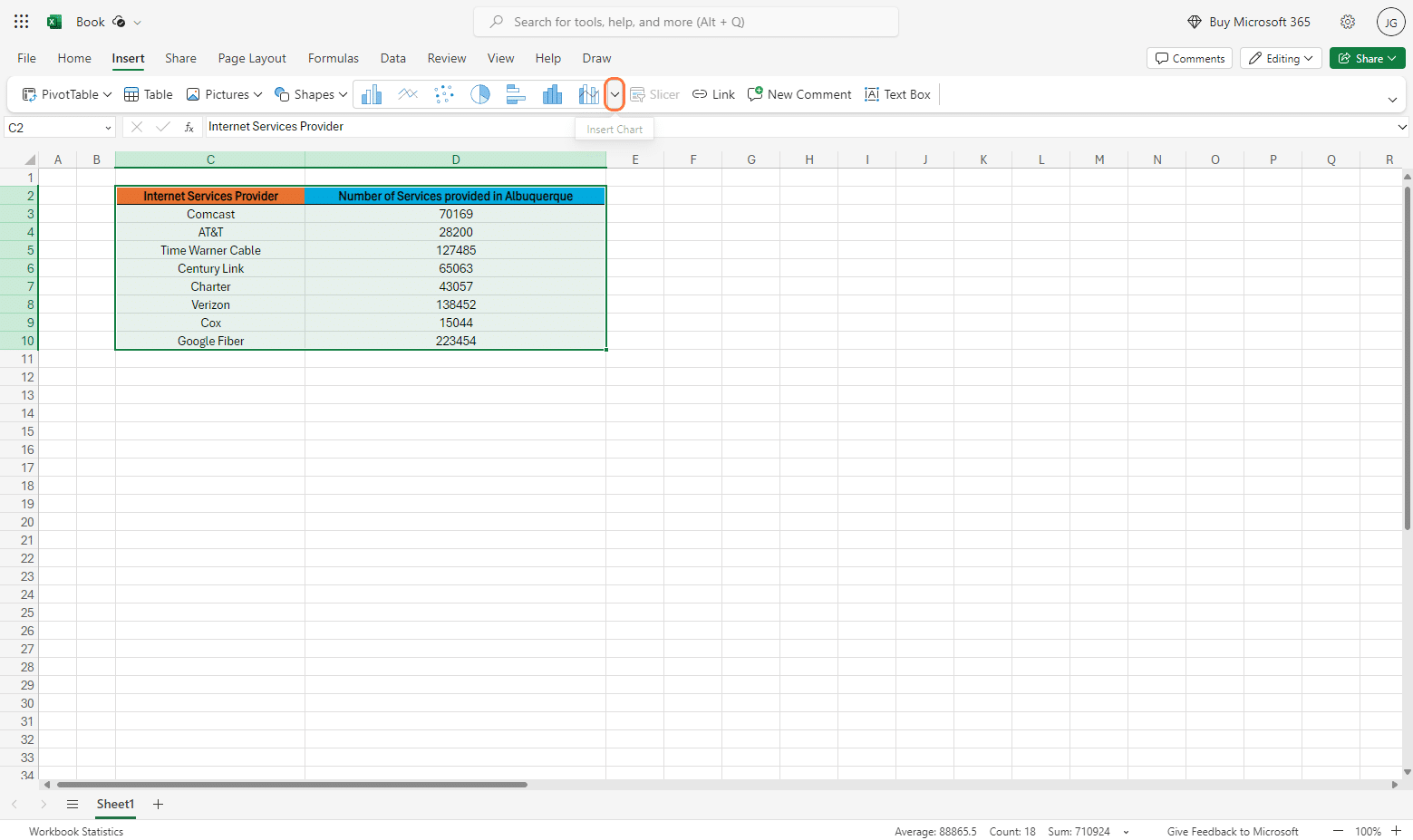Switch to the Page Layout tab
Viewport: 1413px width, 840px height.
tap(252, 58)
